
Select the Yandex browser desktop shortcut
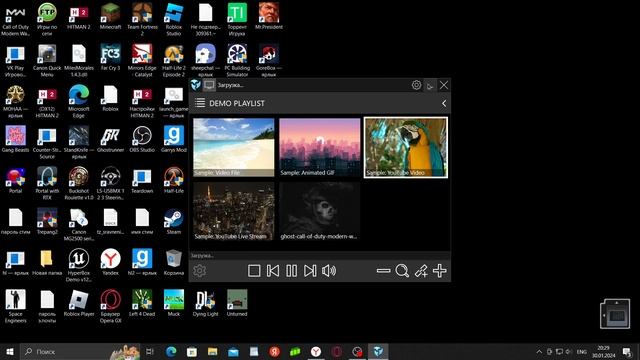point(110,262)
